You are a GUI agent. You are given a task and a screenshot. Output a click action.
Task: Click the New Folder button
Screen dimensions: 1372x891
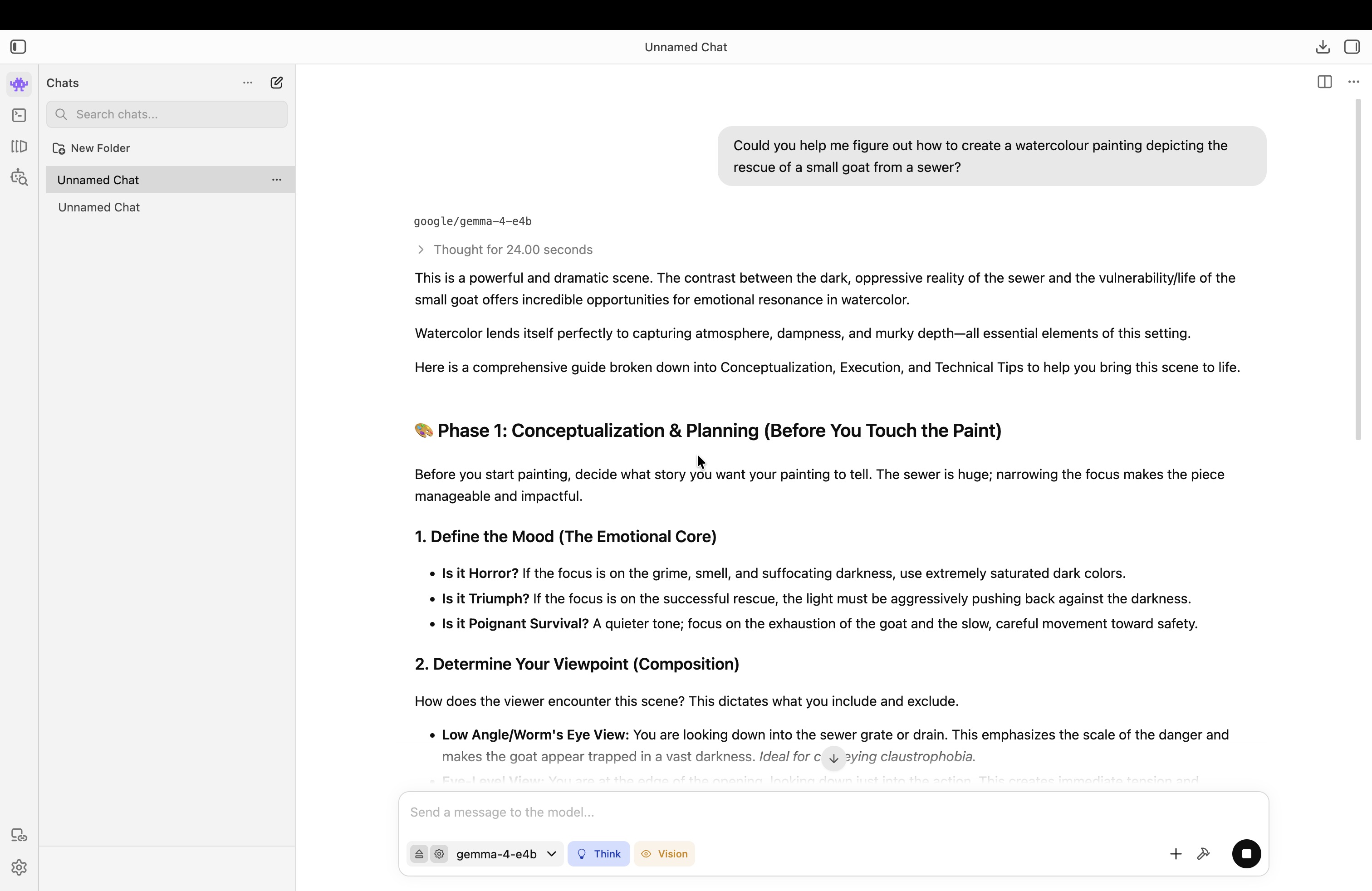(x=92, y=148)
